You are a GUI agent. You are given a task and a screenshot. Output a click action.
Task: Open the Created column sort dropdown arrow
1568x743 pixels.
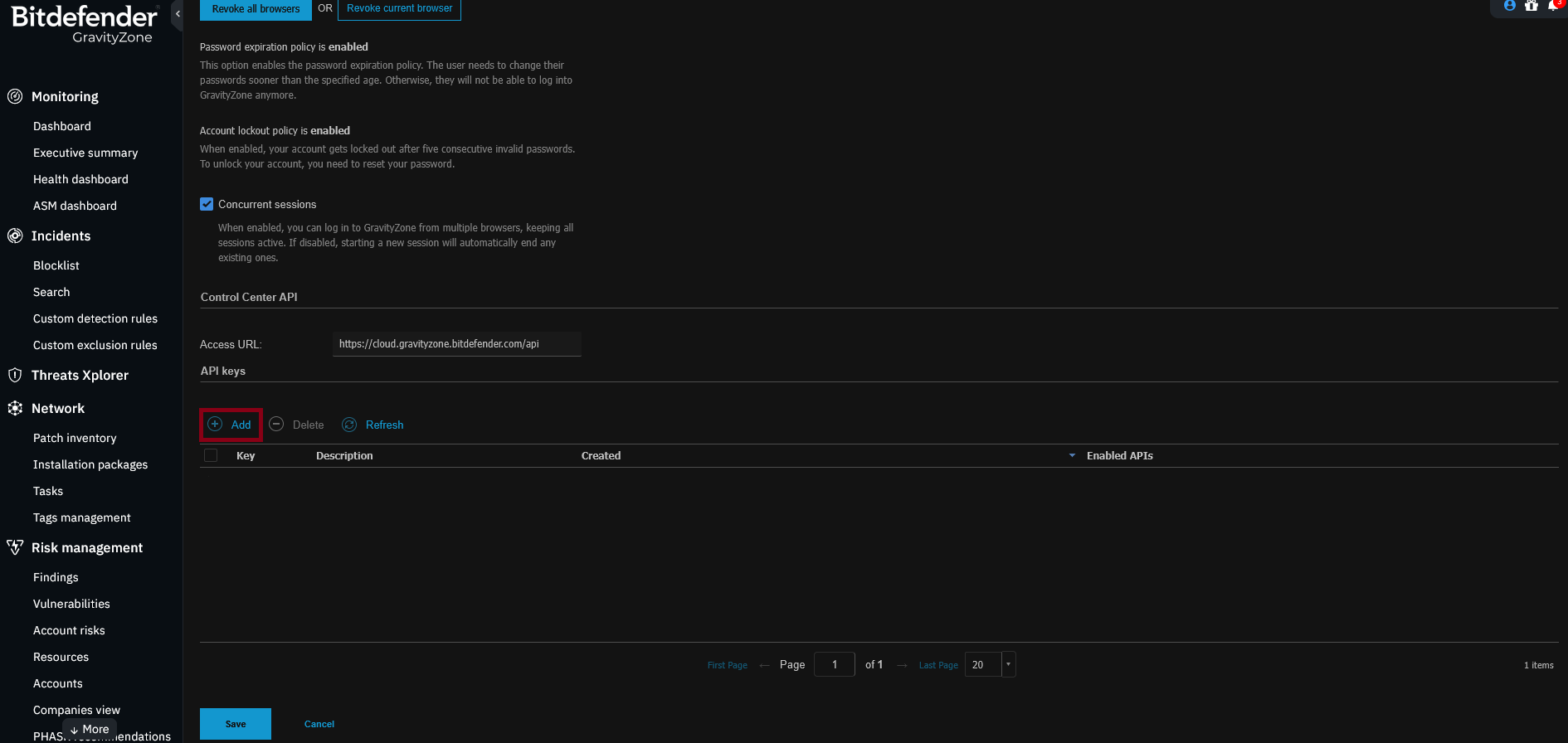tap(1072, 455)
